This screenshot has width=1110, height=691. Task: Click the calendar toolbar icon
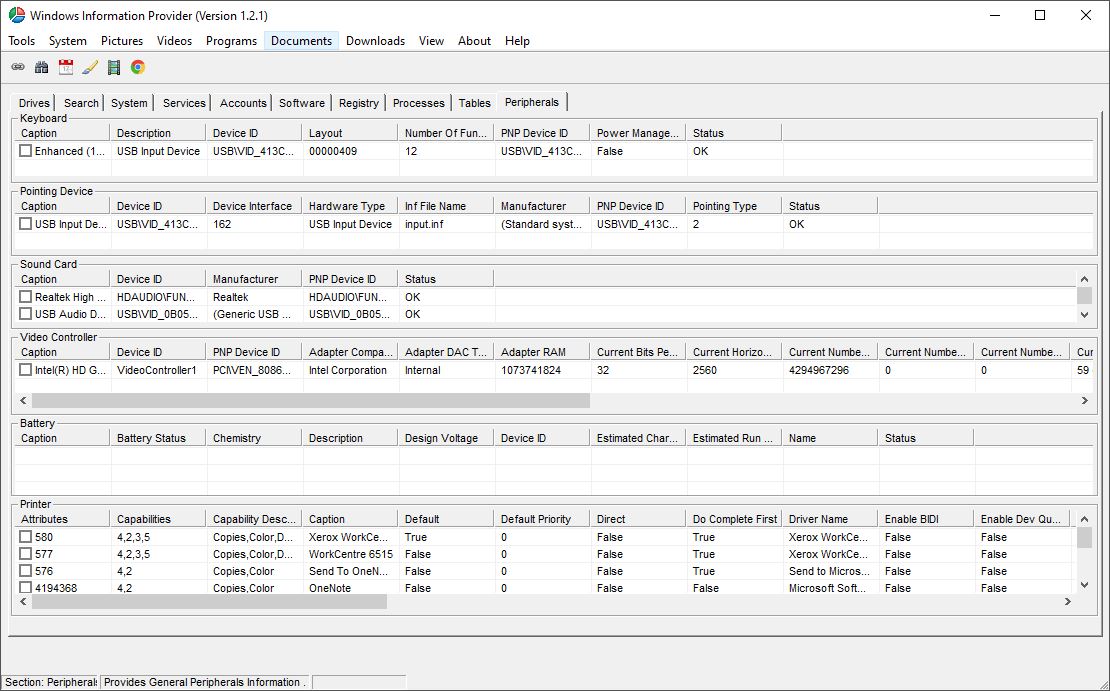click(65, 67)
